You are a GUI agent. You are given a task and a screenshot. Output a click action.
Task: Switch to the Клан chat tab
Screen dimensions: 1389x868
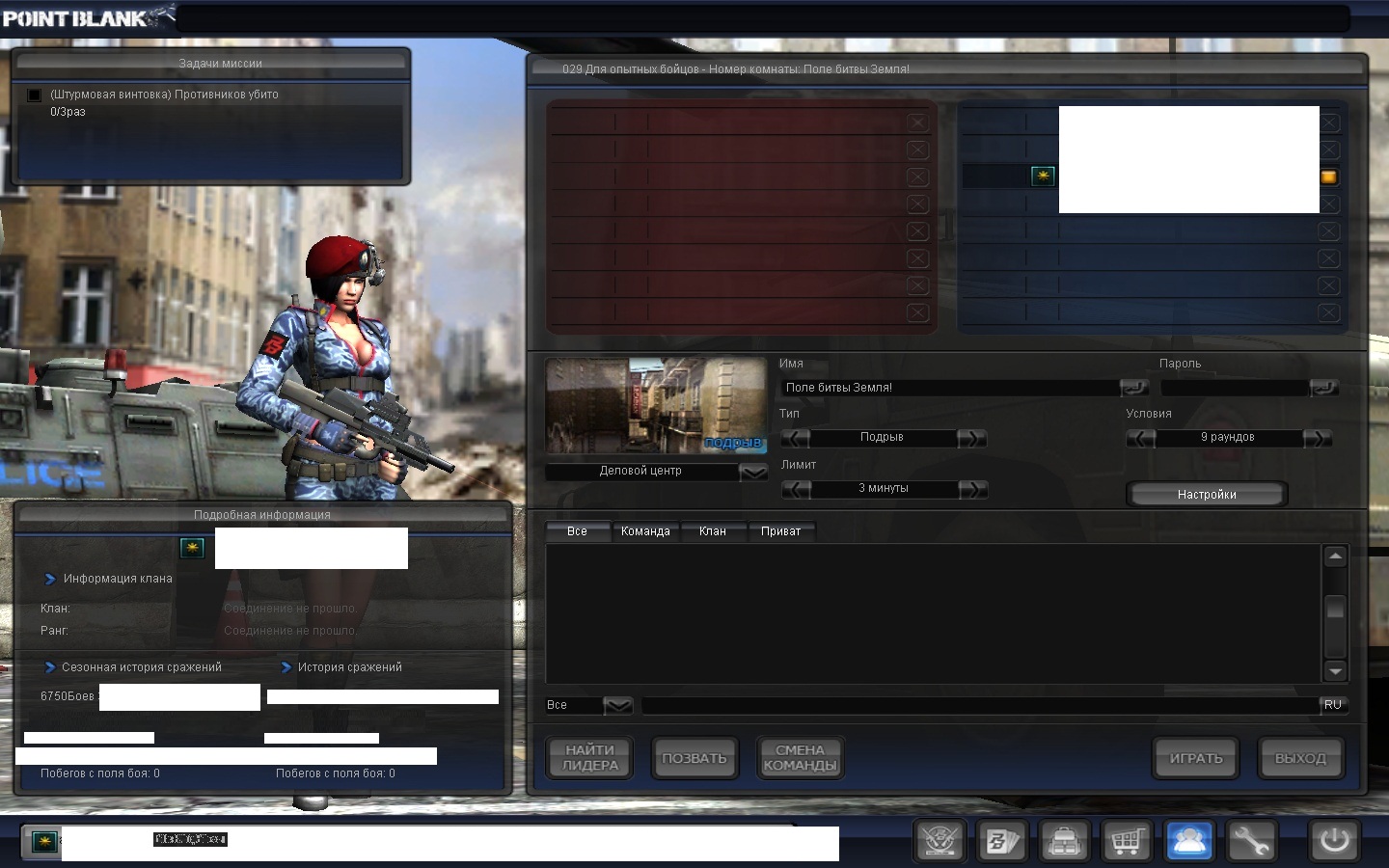point(712,531)
